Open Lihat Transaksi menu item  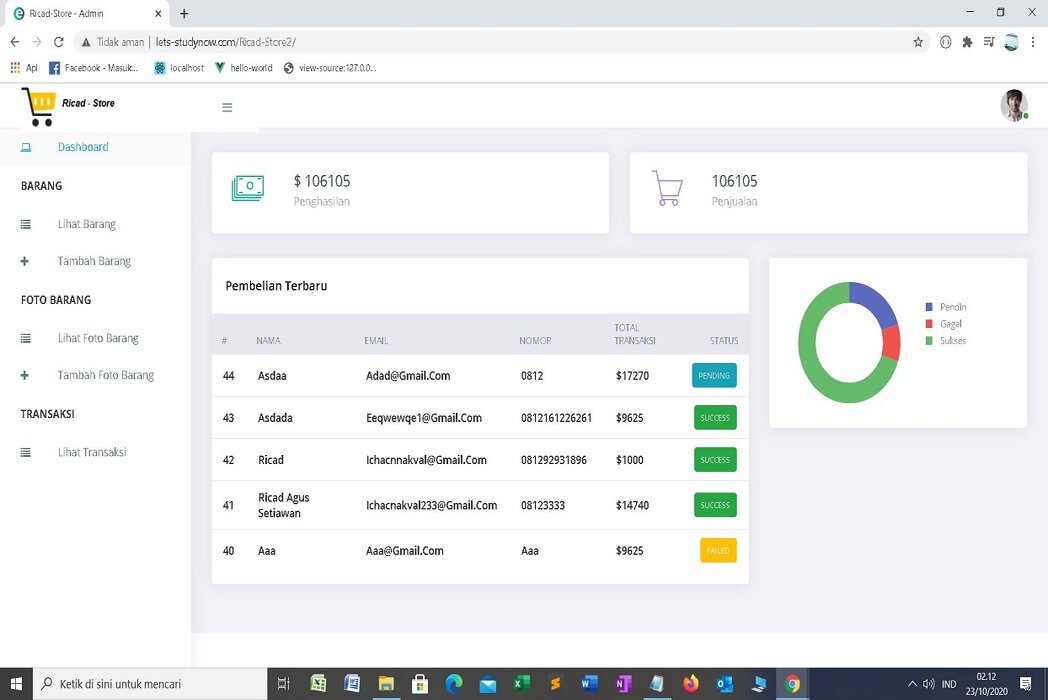(92, 453)
